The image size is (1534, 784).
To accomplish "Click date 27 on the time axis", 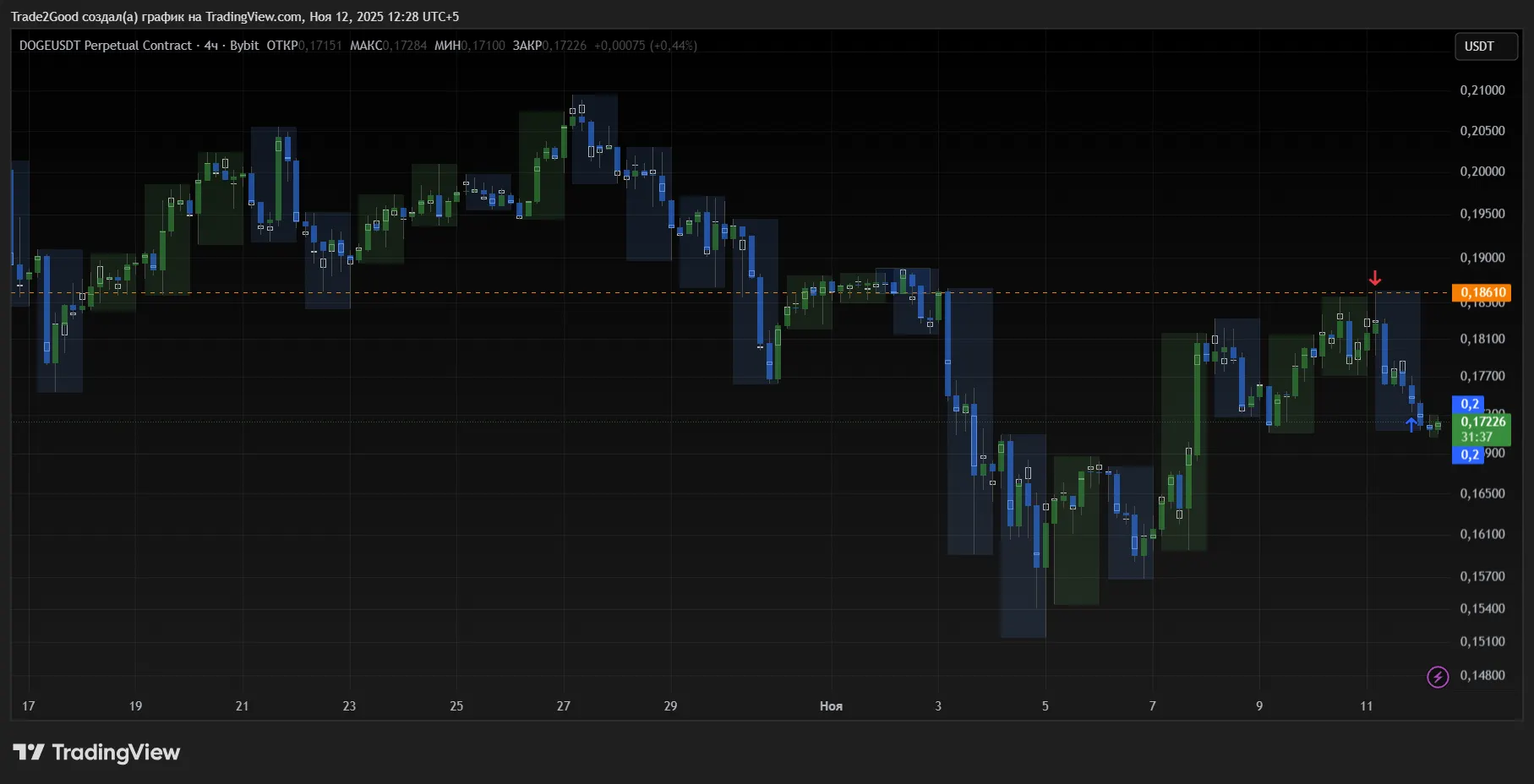I will [x=564, y=706].
